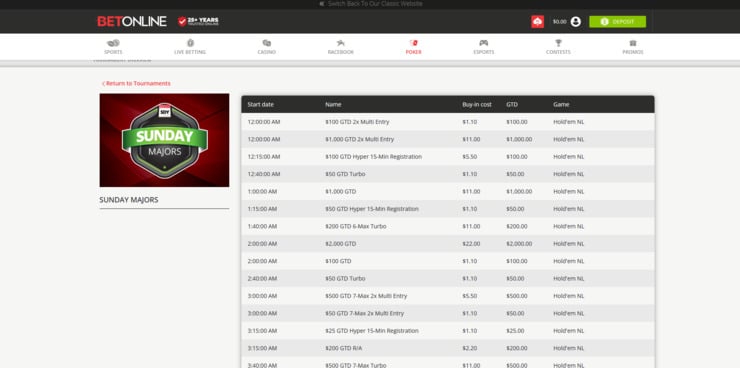Select the $100 GTD 2x Multi Entry row

coord(447,122)
